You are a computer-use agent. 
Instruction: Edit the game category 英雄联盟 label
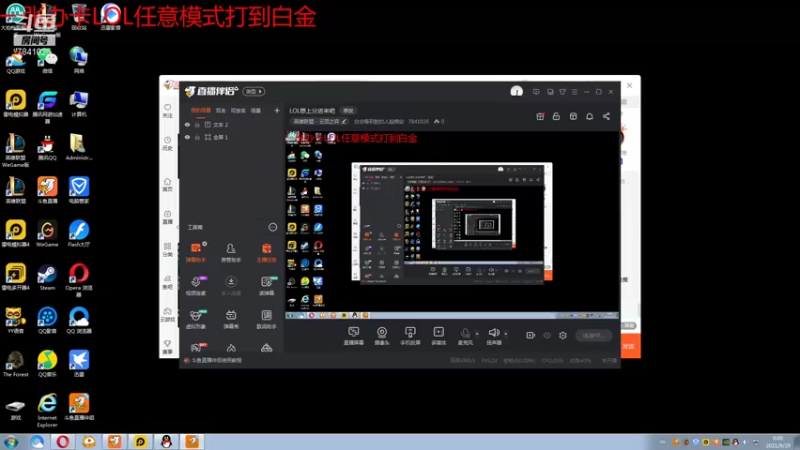pyautogui.click(x=320, y=121)
